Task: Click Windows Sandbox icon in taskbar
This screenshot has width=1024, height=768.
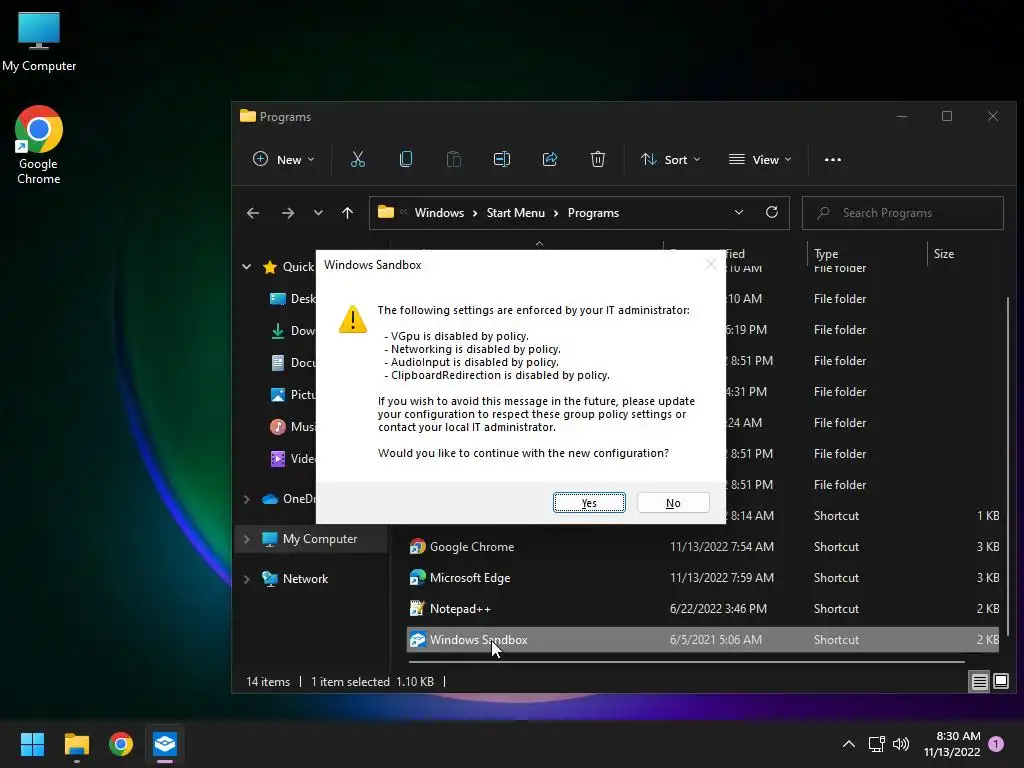Action: (165, 744)
